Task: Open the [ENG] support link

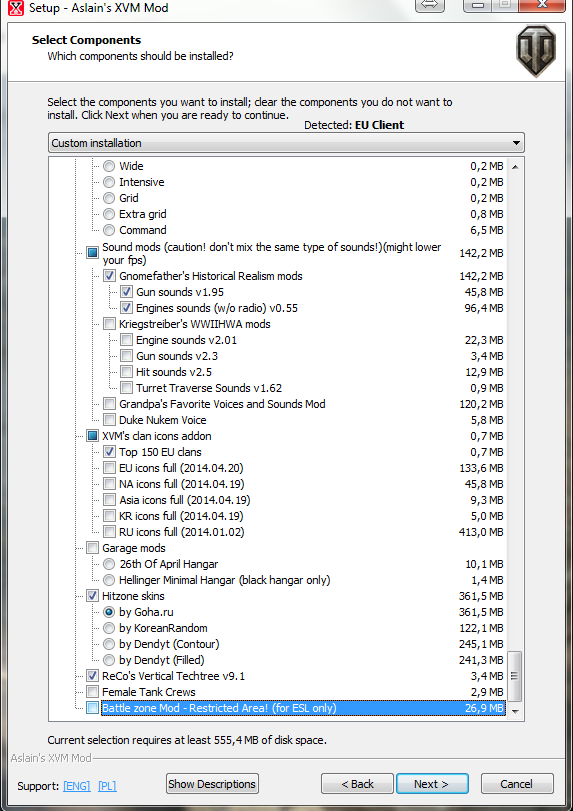Action: point(77,786)
